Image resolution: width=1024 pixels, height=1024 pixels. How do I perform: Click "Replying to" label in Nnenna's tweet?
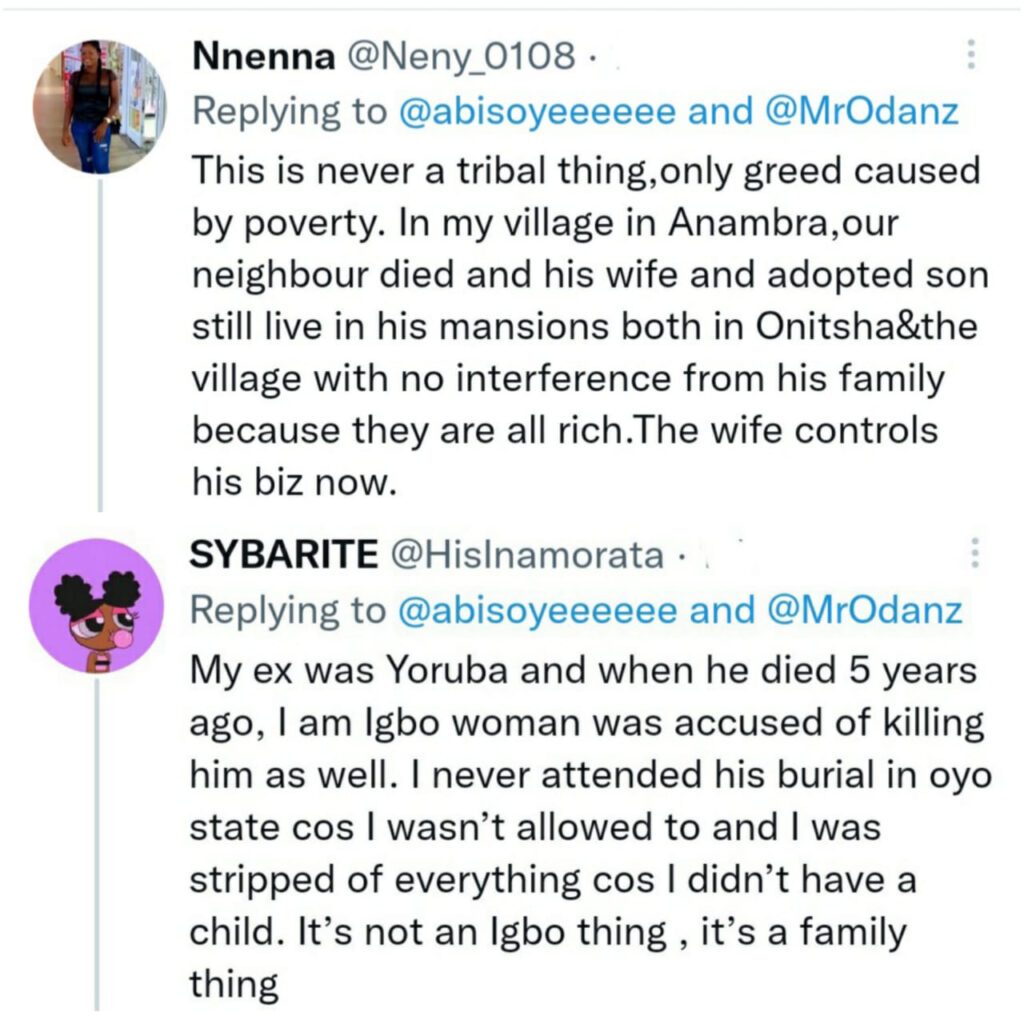[x=289, y=111]
